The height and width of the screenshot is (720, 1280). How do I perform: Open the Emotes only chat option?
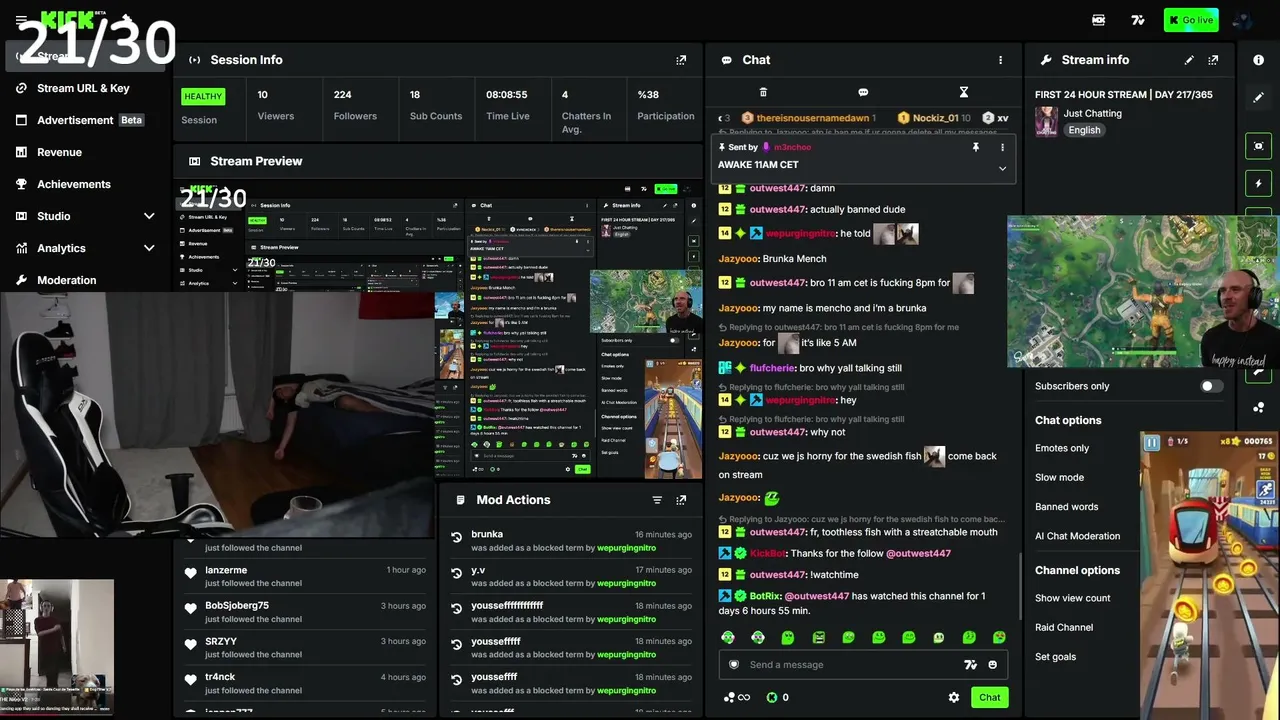pyautogui.click(x=1062, y=448)
